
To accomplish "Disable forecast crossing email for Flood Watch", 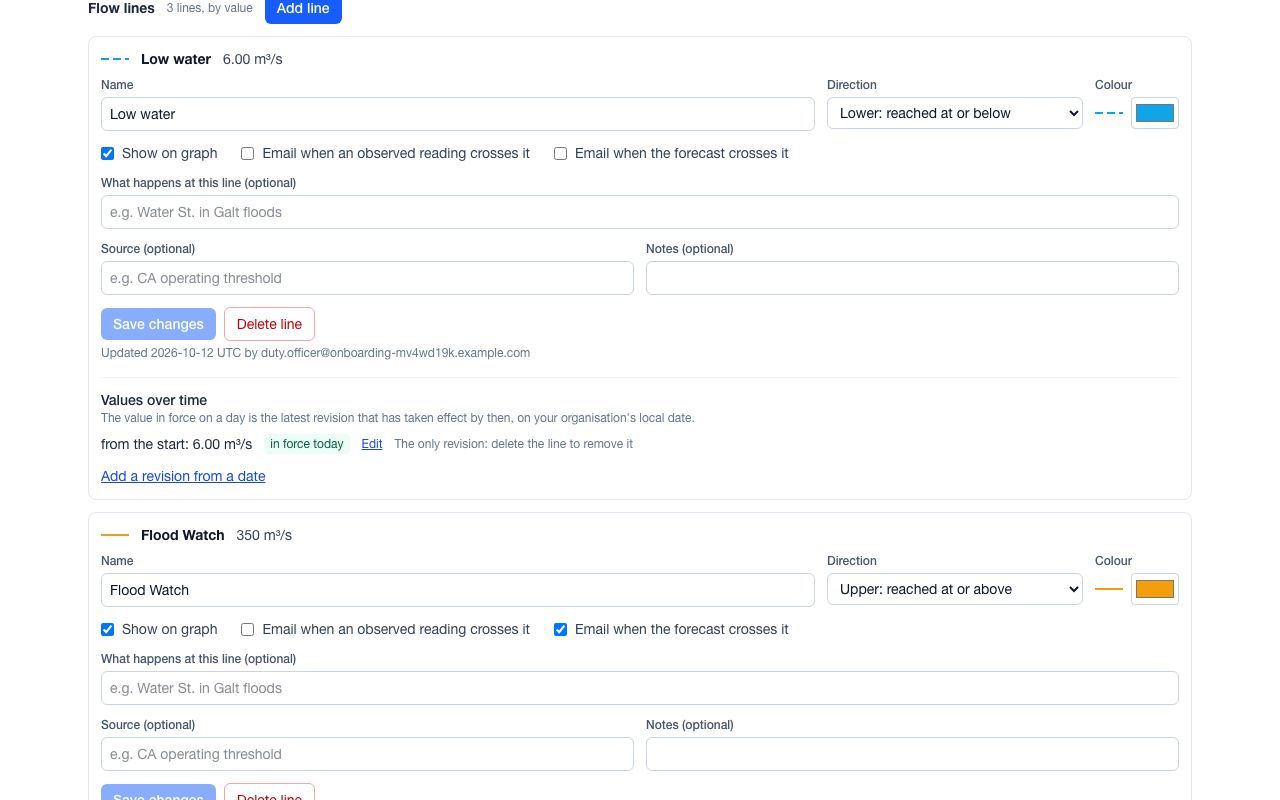I will point(561,629).
